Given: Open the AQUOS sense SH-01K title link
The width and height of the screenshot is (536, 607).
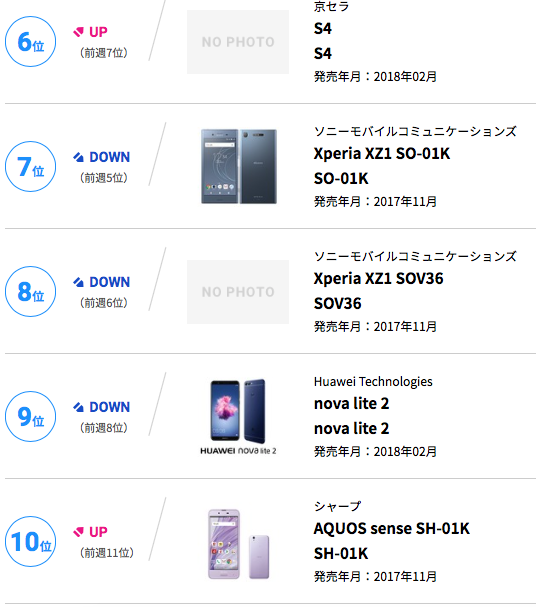Looking at the screenshot, I should click(x=392, y=529).
